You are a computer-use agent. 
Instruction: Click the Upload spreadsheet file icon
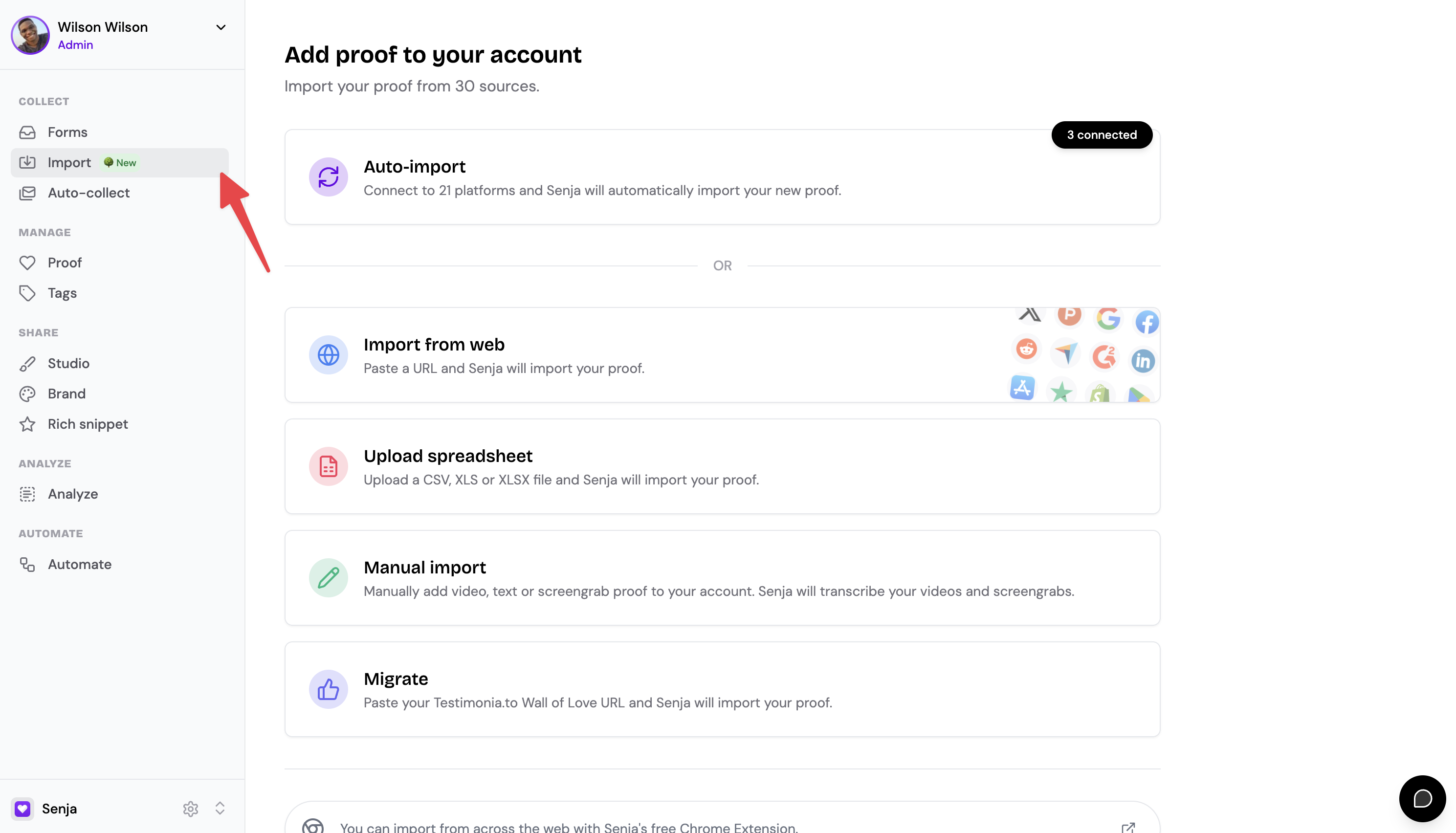(x=329, y=466)
